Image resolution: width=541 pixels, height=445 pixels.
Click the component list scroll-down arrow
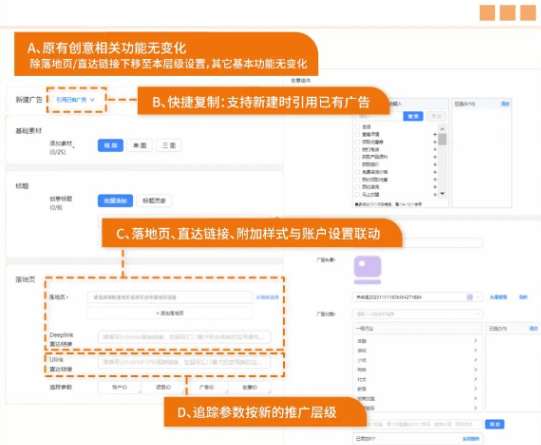[x=442, y=194]
